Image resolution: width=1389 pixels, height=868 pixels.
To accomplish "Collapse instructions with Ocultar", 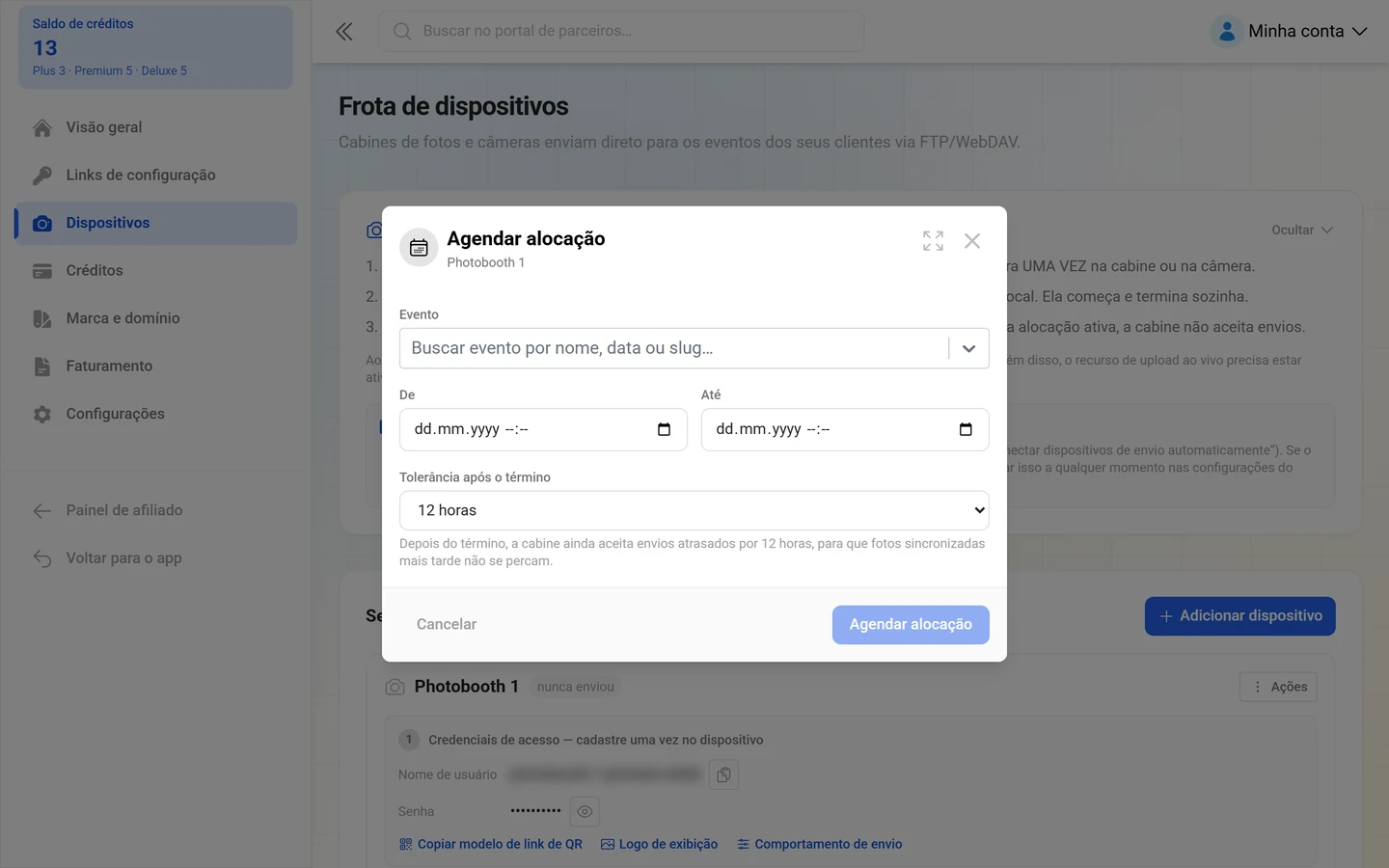I will coord(1302,230).
